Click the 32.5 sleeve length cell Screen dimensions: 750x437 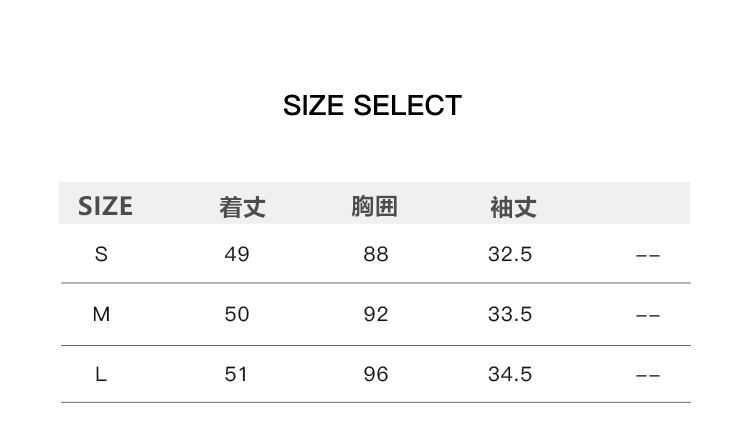coord(510,255)
